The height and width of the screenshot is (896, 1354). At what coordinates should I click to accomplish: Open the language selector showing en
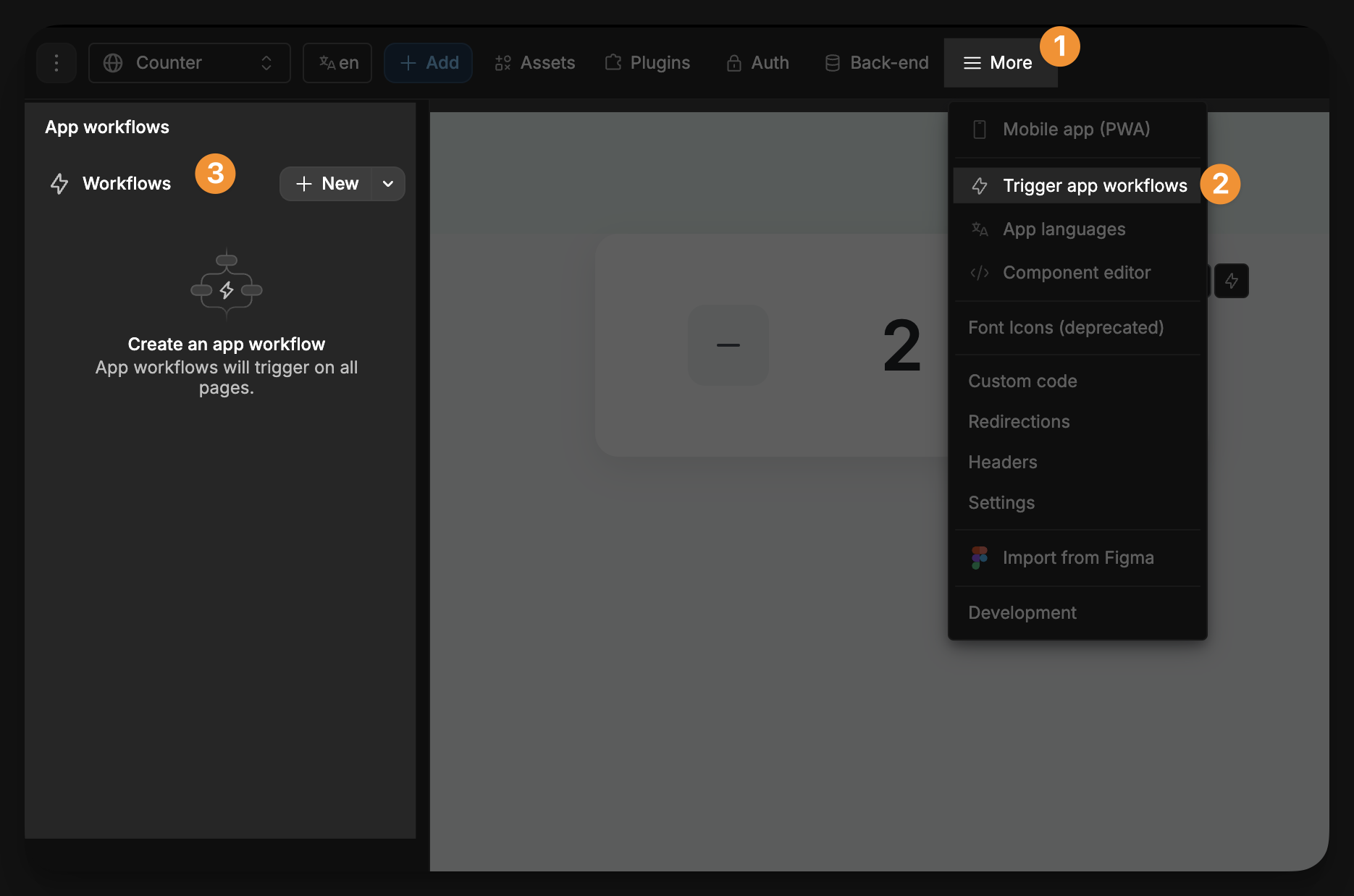click(337, 63)
